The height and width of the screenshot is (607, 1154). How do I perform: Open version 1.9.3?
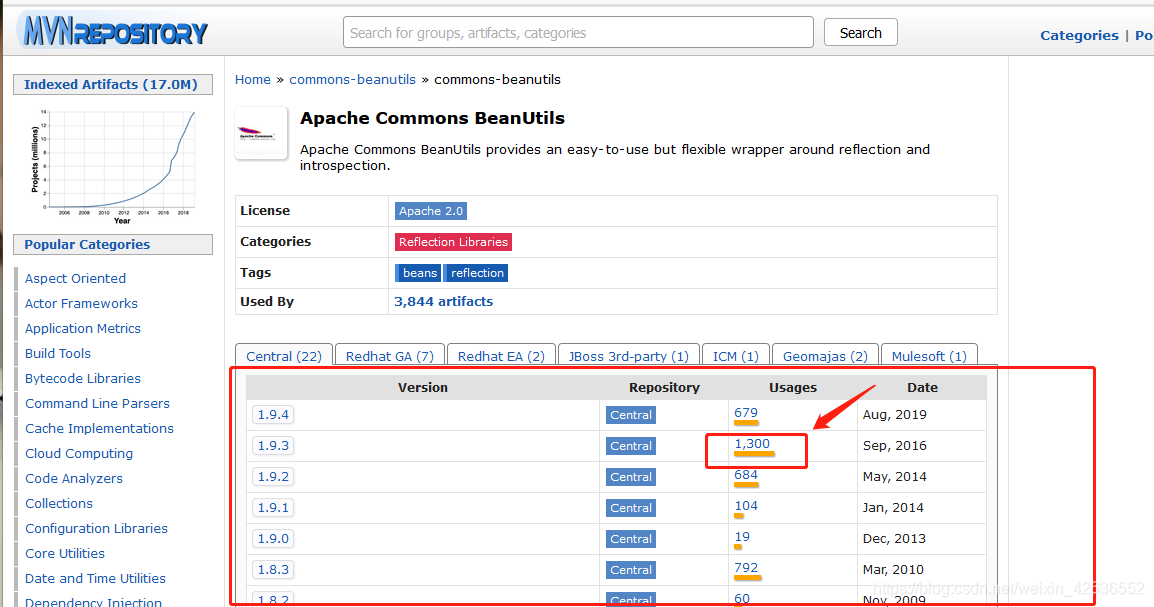(273, 446)
